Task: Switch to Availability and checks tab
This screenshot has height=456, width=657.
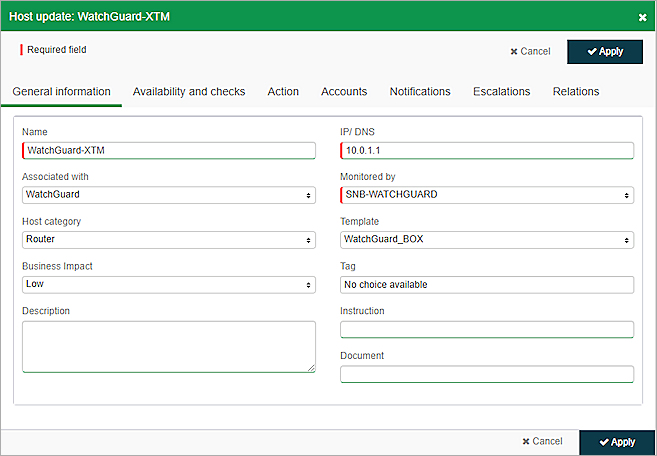Action: (x=189, y=91)
